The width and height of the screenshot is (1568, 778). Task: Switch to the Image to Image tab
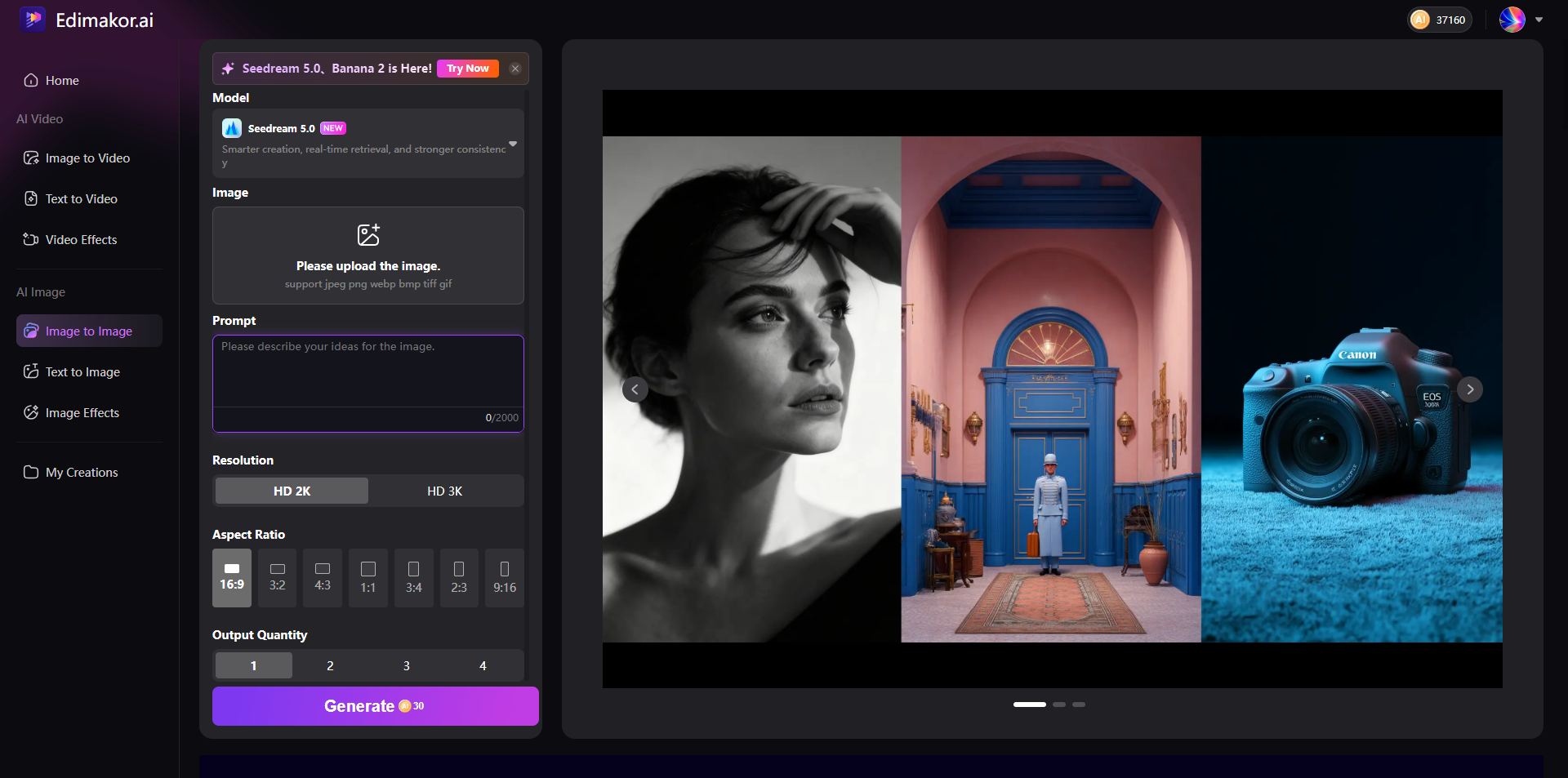pyautogui.click(x=88, y=331)
